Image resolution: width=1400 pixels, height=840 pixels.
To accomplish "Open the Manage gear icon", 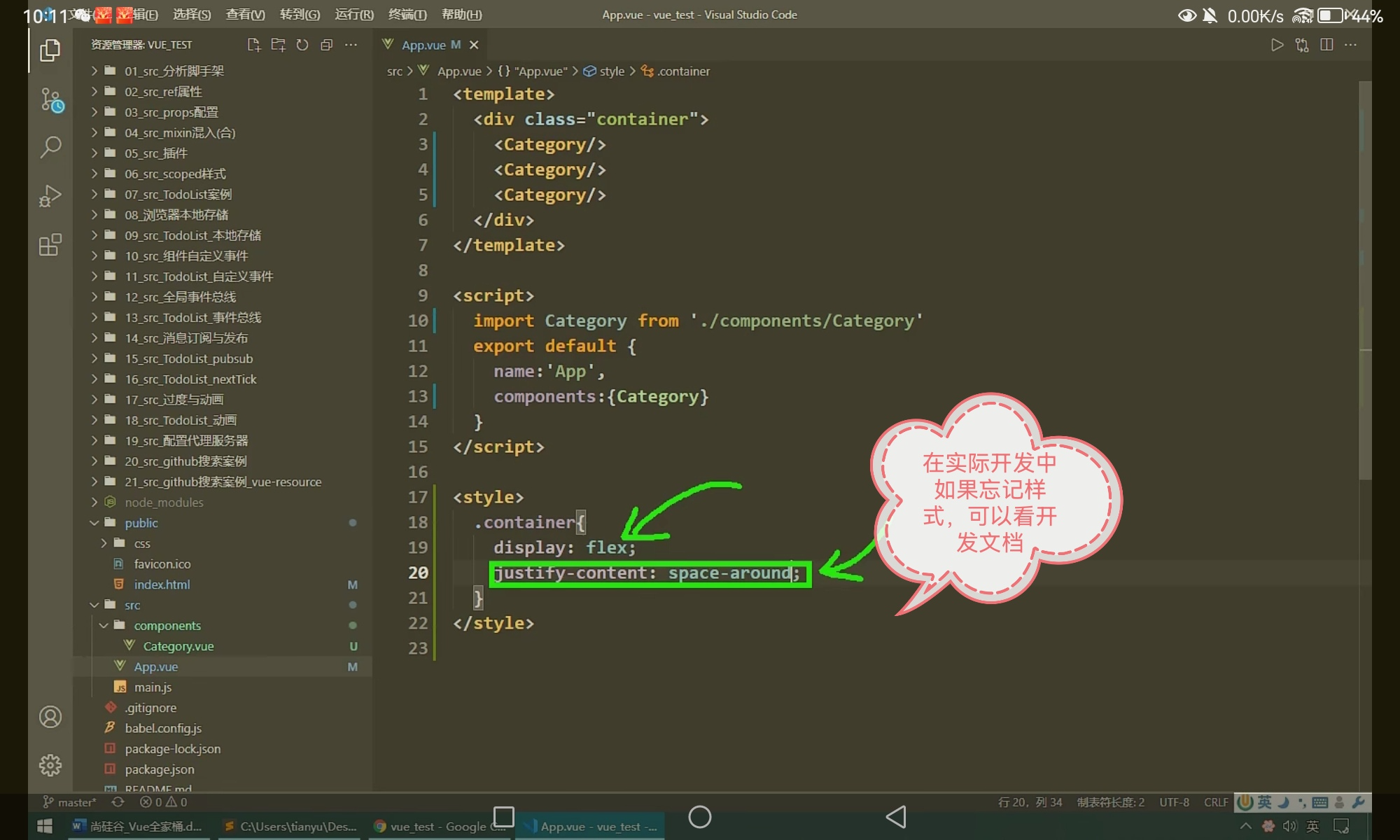I will 50,765.
